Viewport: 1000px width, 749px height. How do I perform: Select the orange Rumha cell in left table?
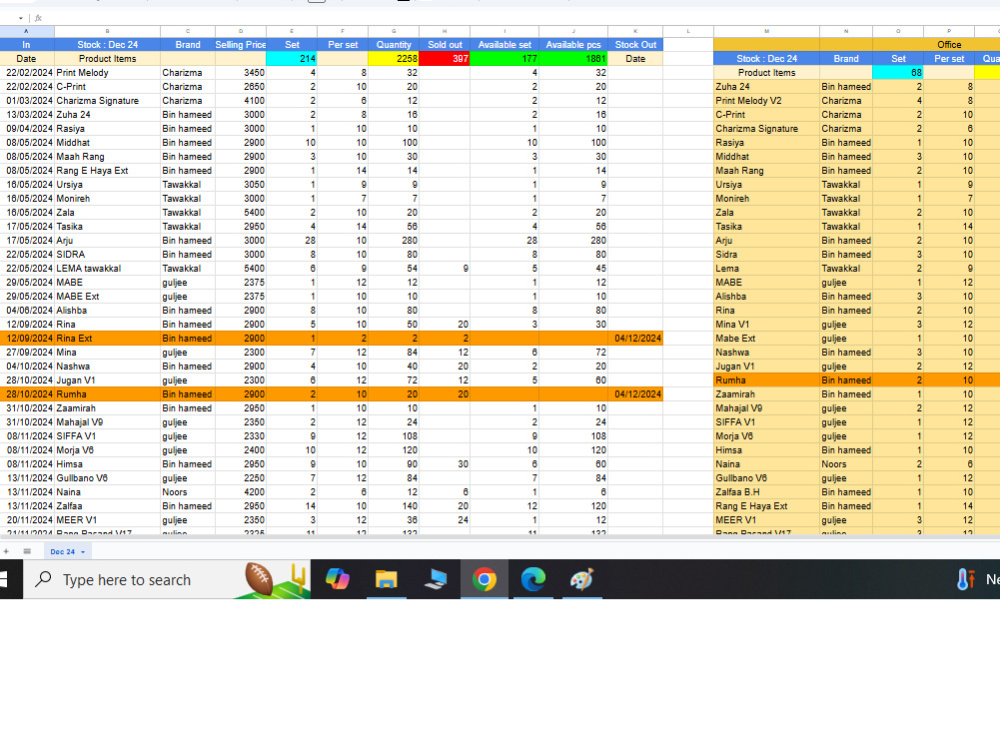107,394
